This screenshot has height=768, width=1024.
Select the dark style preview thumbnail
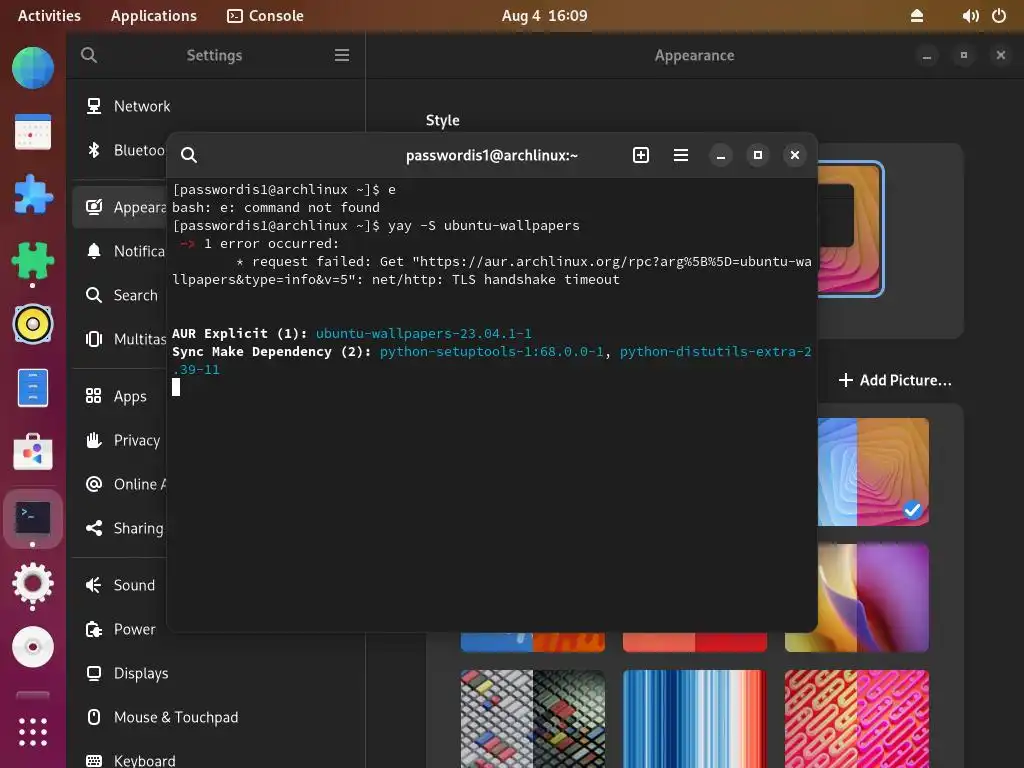[850, 229]
